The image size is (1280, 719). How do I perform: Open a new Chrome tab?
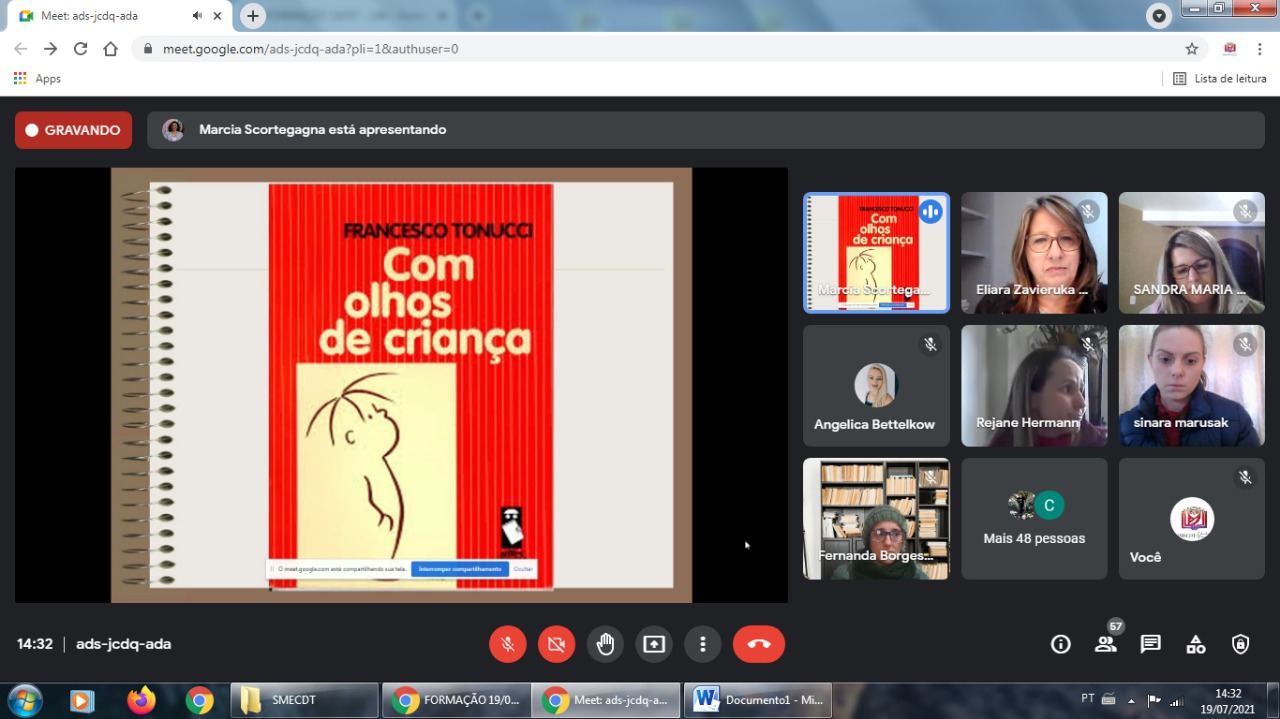(x=253, y=16)
